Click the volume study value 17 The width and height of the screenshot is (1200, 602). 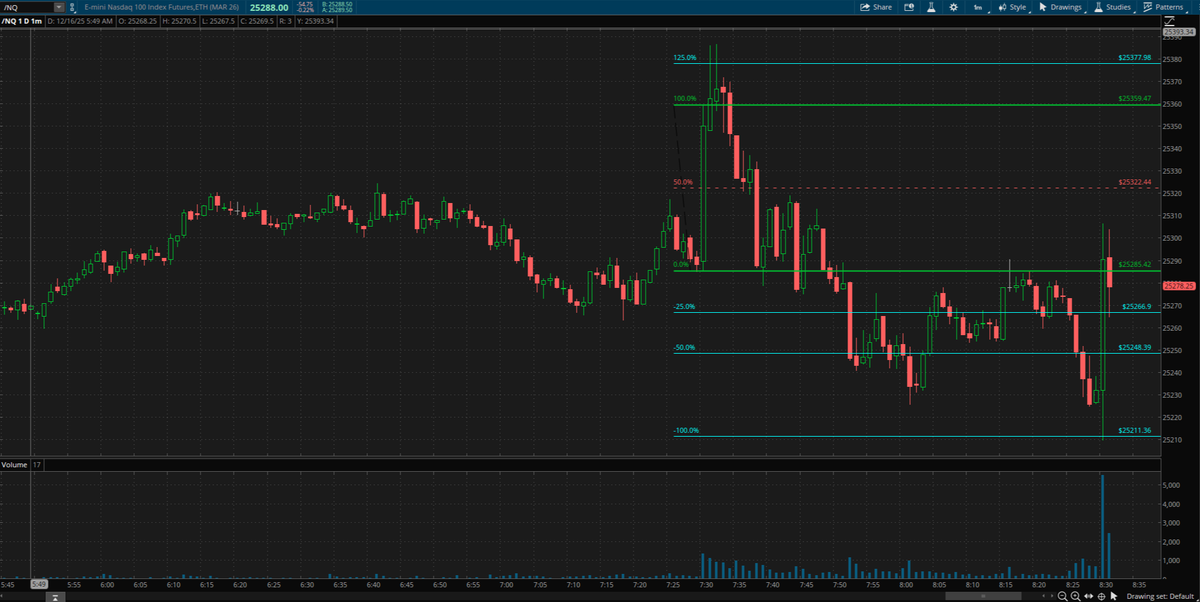tap(36, 465)
